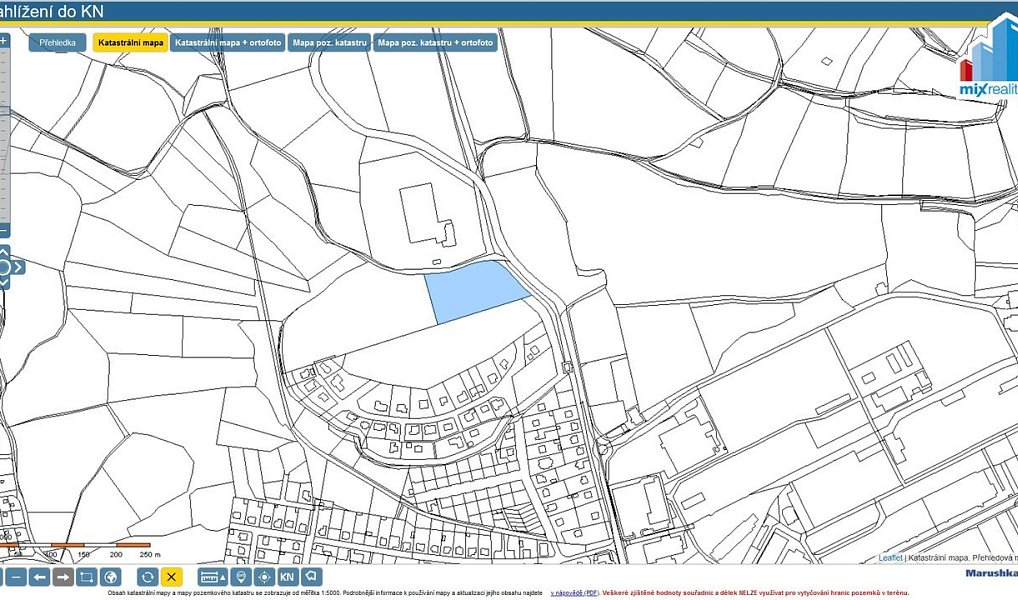Click the polygon info bubble tool
This screenshot has height=600, width=1018.
(312, 577)
